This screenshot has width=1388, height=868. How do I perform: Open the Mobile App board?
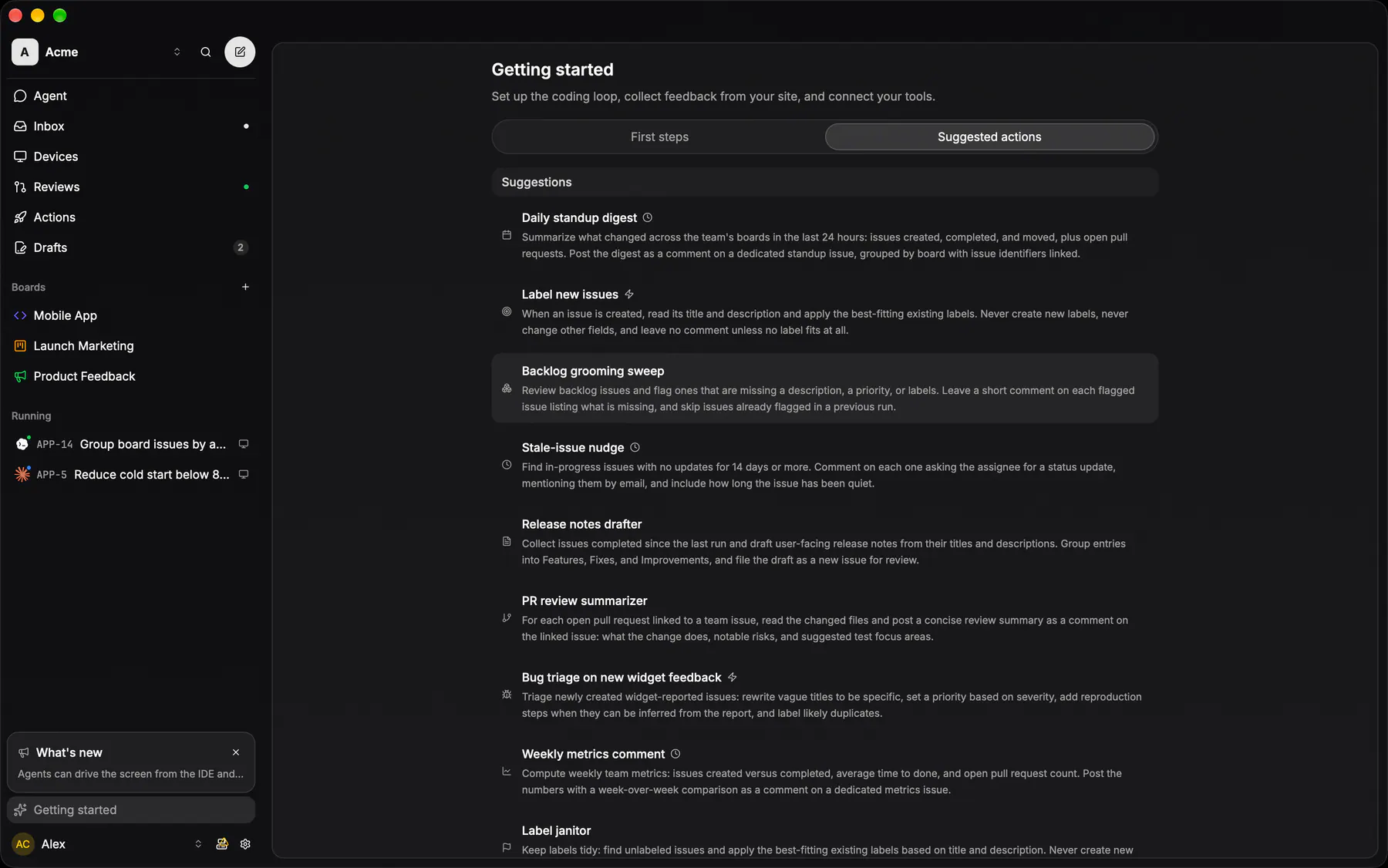coord(131,315)
